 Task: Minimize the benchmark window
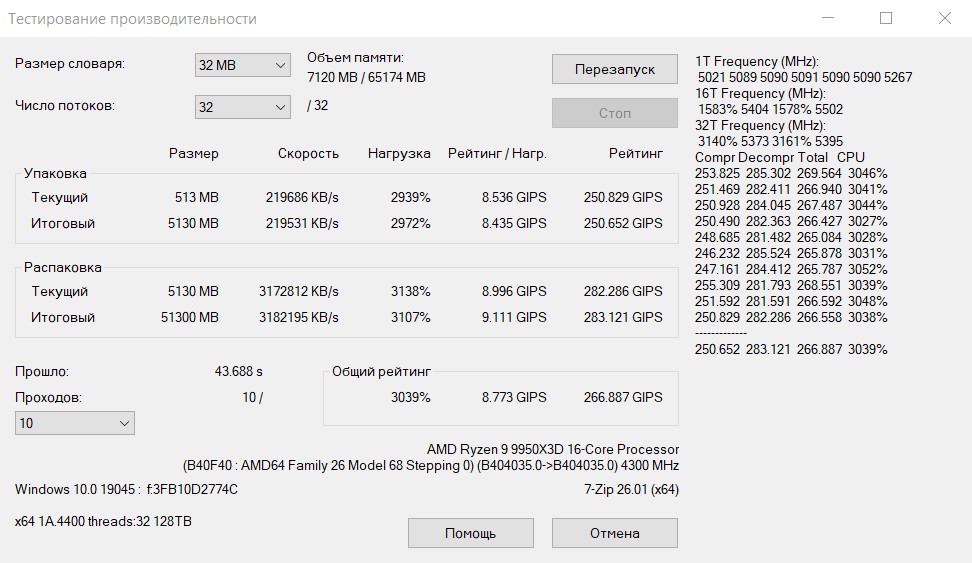[828, 18]
